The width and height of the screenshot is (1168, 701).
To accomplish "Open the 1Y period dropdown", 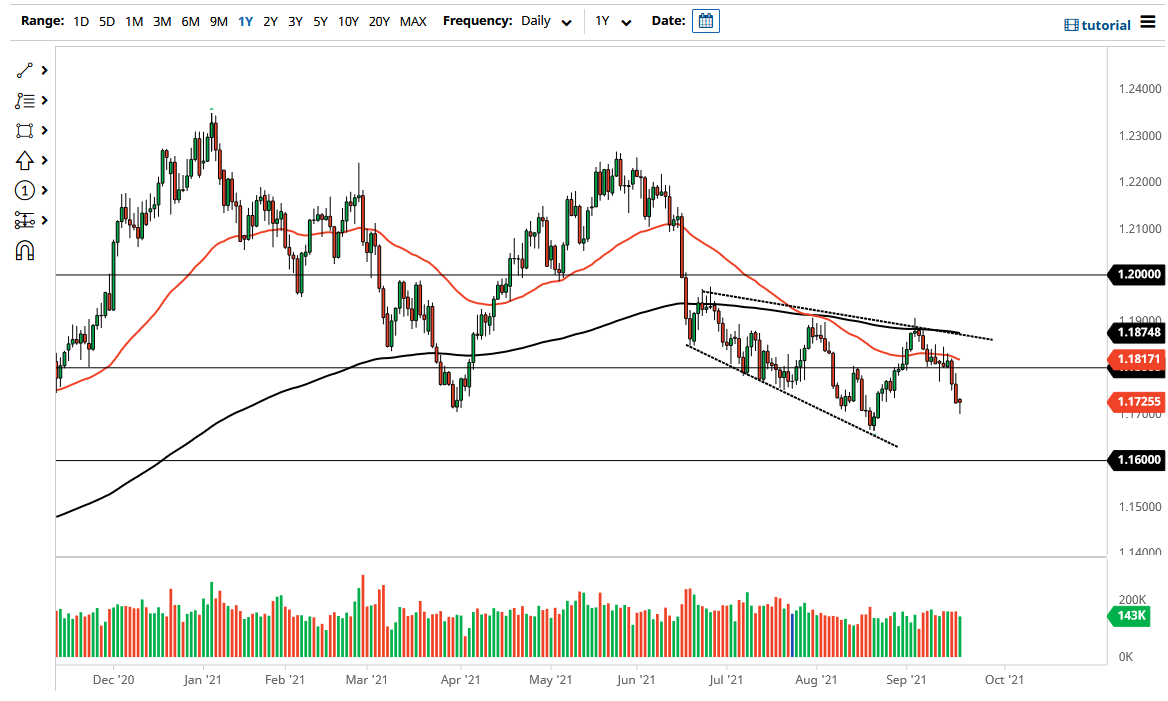I will [613, 21].
